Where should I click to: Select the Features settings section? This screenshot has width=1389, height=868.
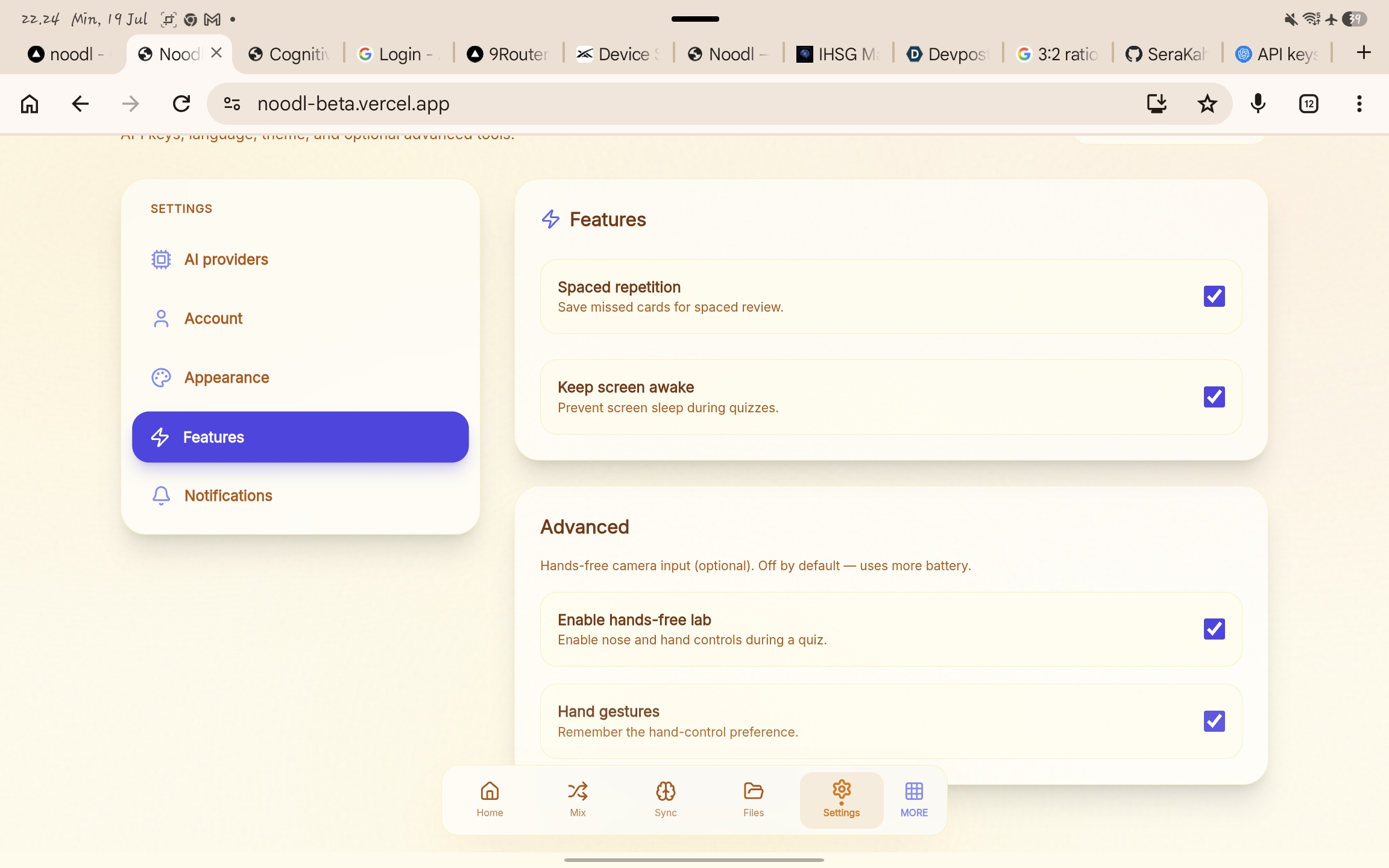coord(300,437)
